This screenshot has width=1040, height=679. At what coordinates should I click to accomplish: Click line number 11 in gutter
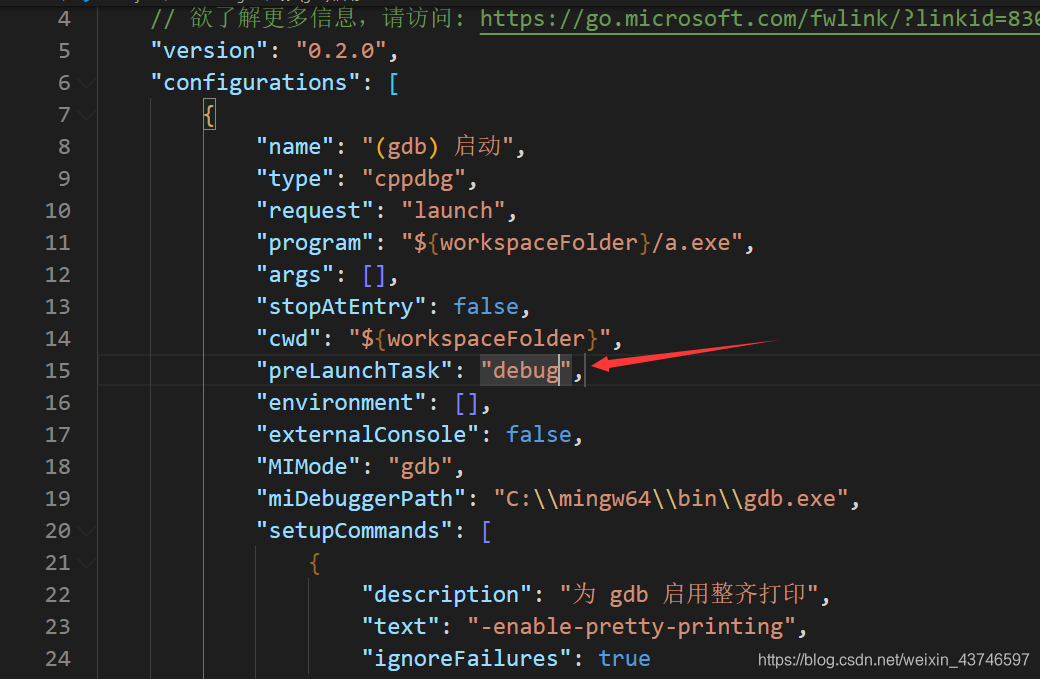pos(58,243)
